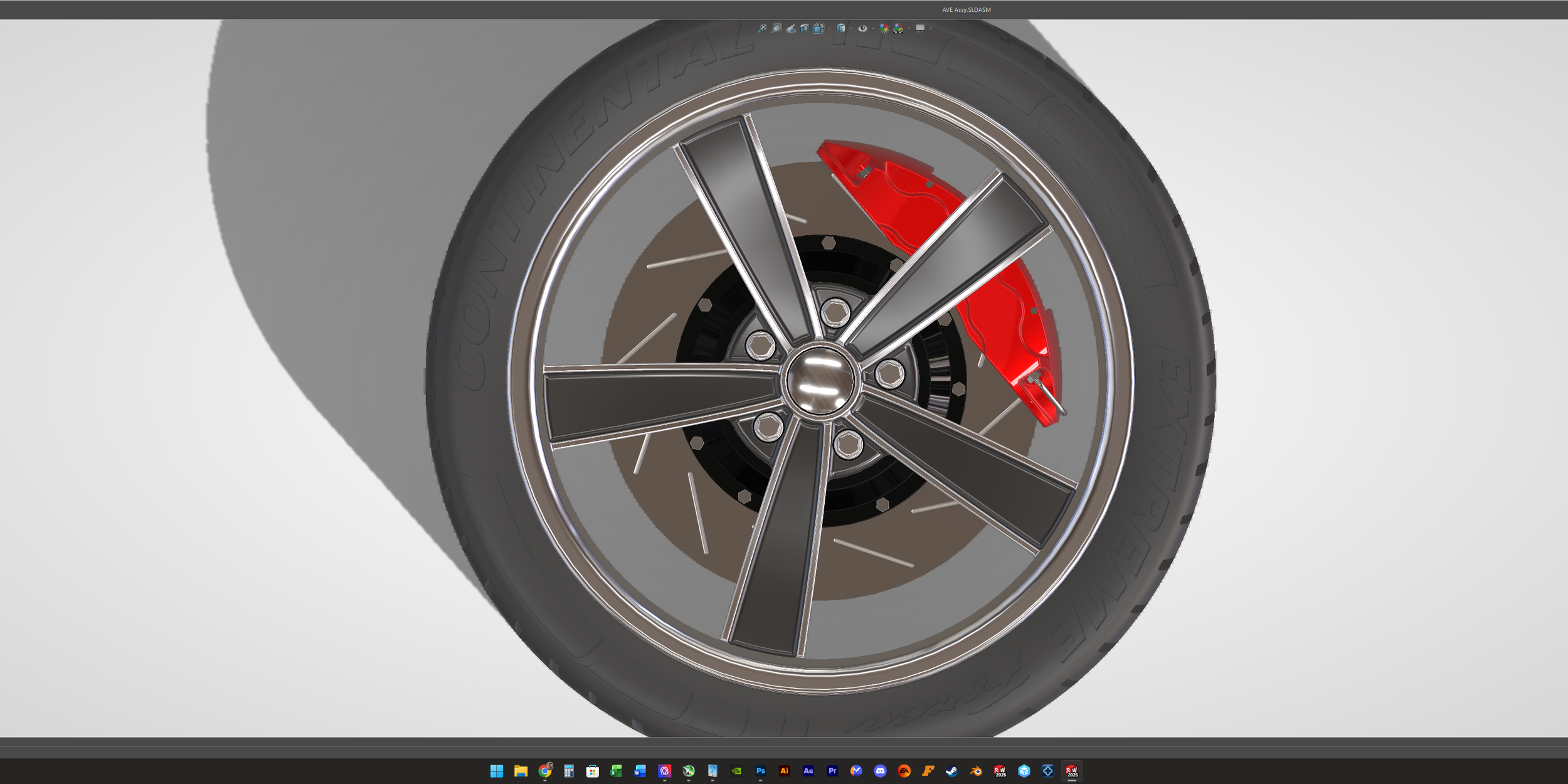Launch Photoshop from the taskbar
This screenshot has width=1568, height=784.
point(760,771)
